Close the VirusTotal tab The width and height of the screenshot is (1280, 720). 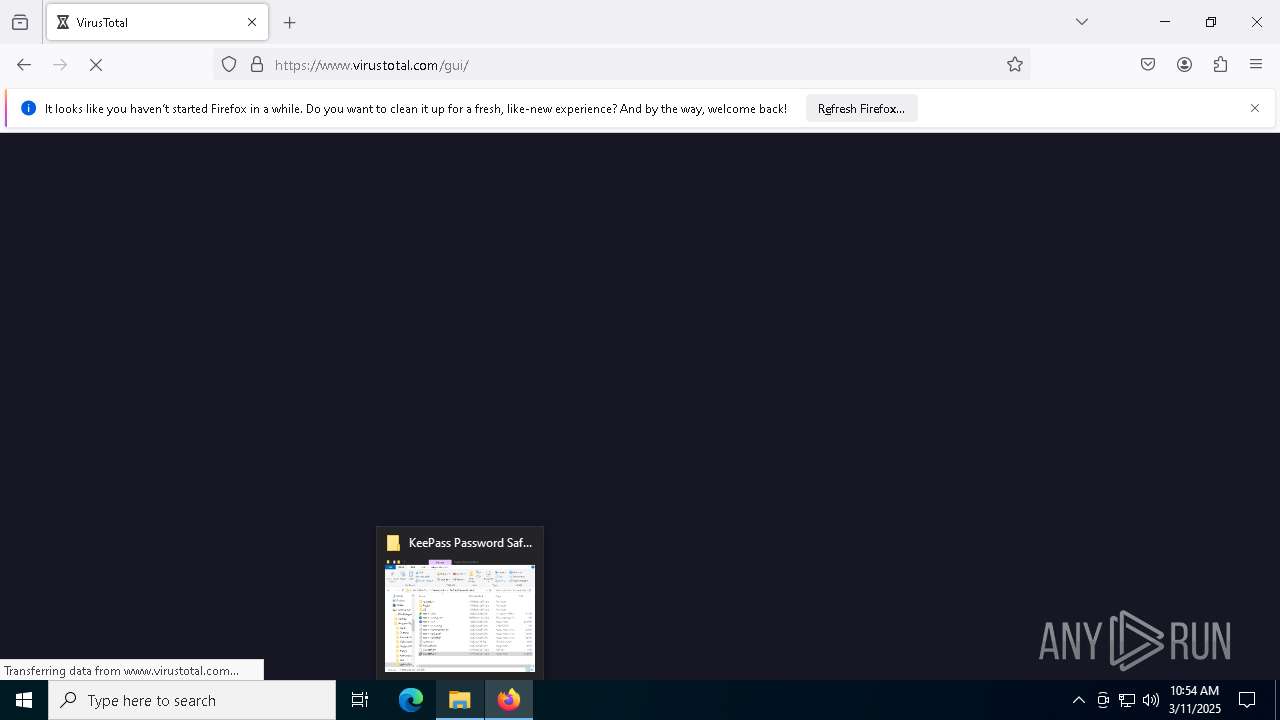[252, 22]
